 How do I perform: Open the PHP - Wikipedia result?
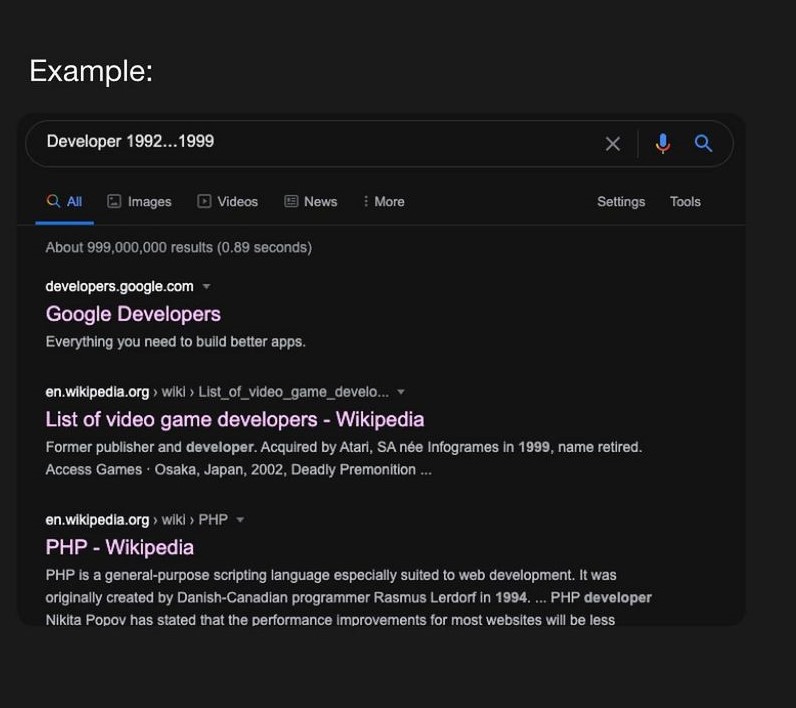pyautogui.click(x=119, y=548)
